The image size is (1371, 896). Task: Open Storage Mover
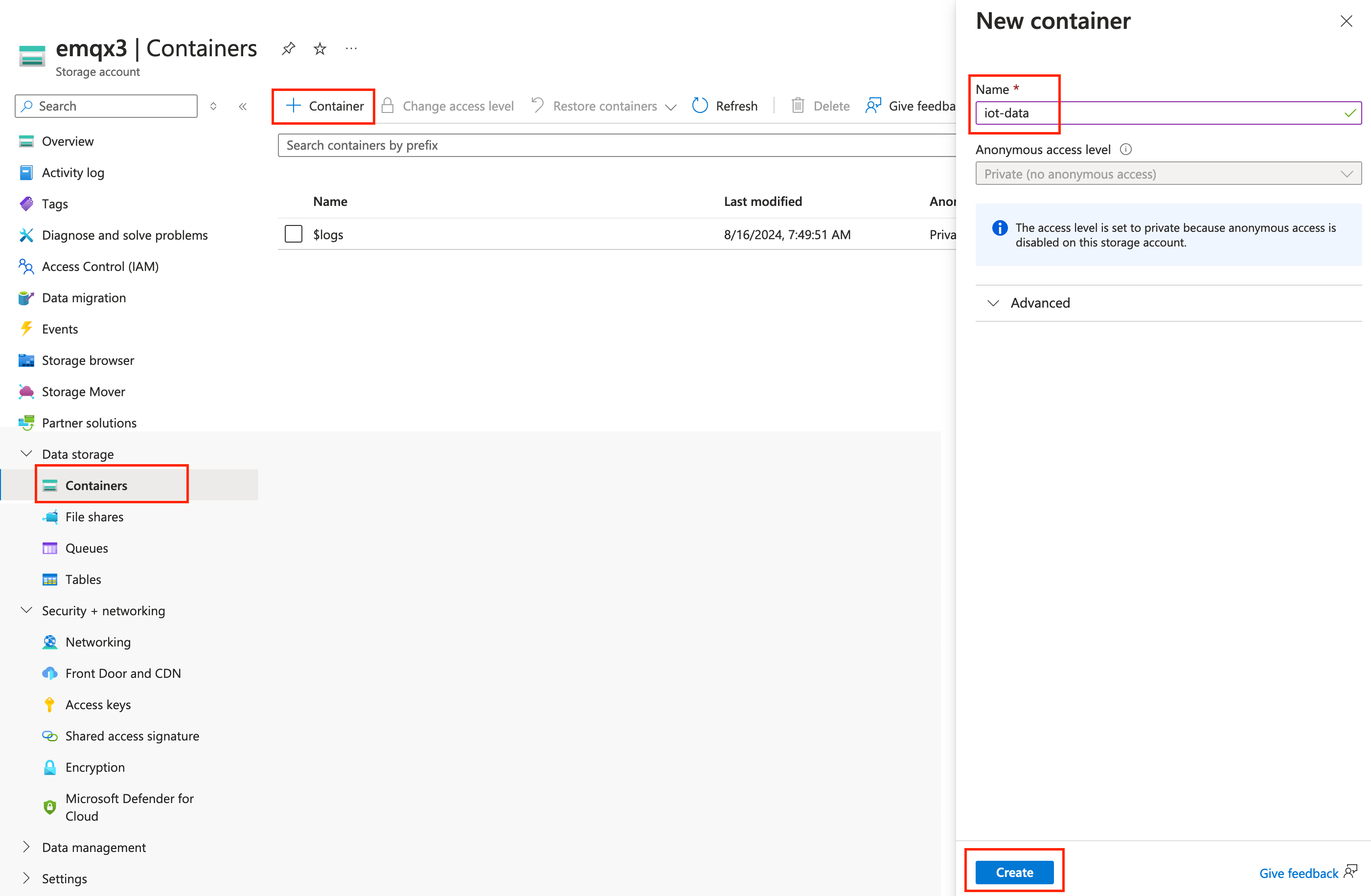click(83, 392)
